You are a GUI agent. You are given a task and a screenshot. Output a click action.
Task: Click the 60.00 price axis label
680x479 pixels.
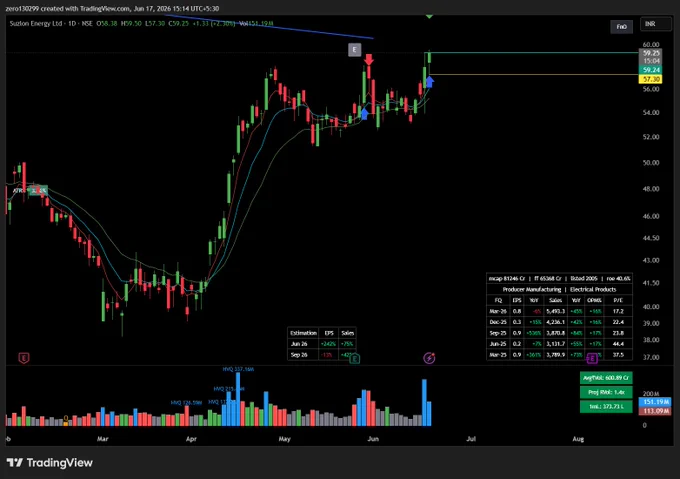click(651, 45)
